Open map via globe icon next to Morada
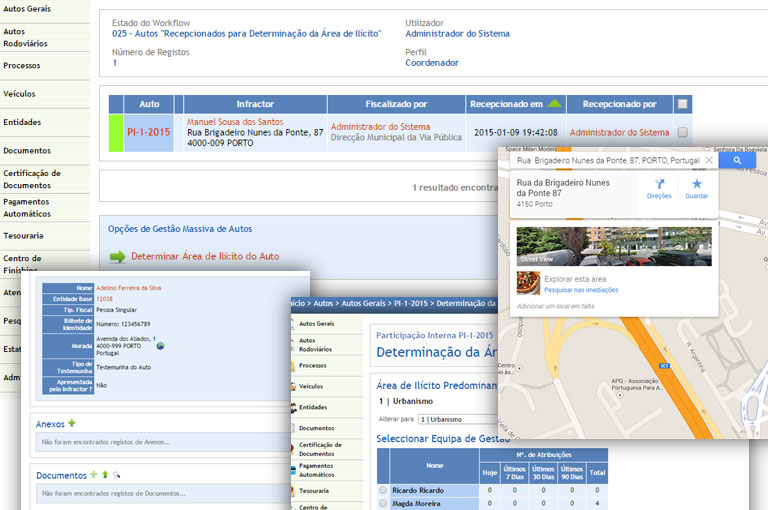768x510 pixels. coord(160,346)
